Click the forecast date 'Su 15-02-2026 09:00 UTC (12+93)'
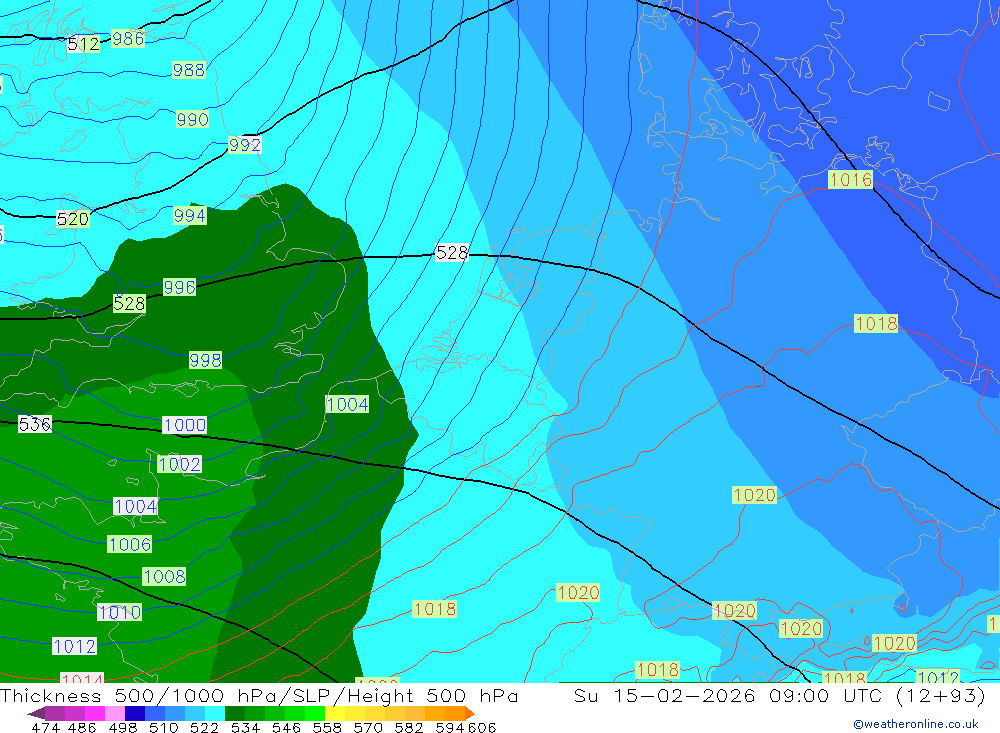The height and width of the screenshot is (733, 1000). [x=779, y=695]
